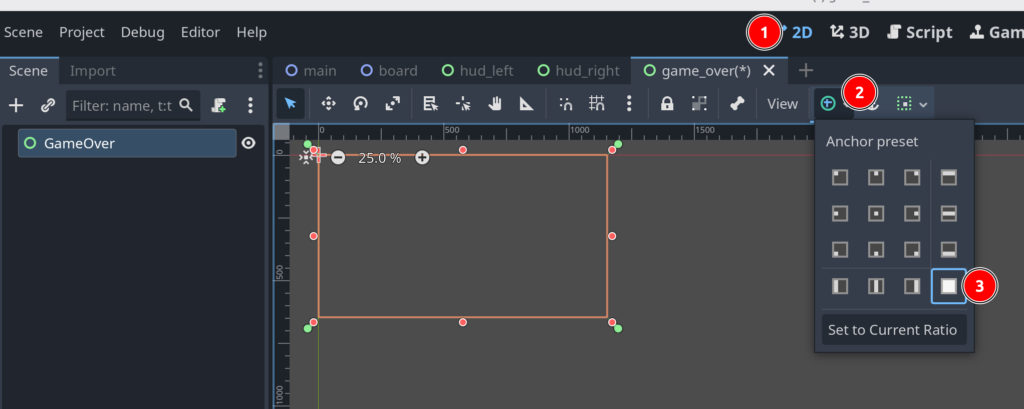This screenshot has width=1024, height=409.
Task: Open snapping options three-dot menu
Action: point(628,103)
